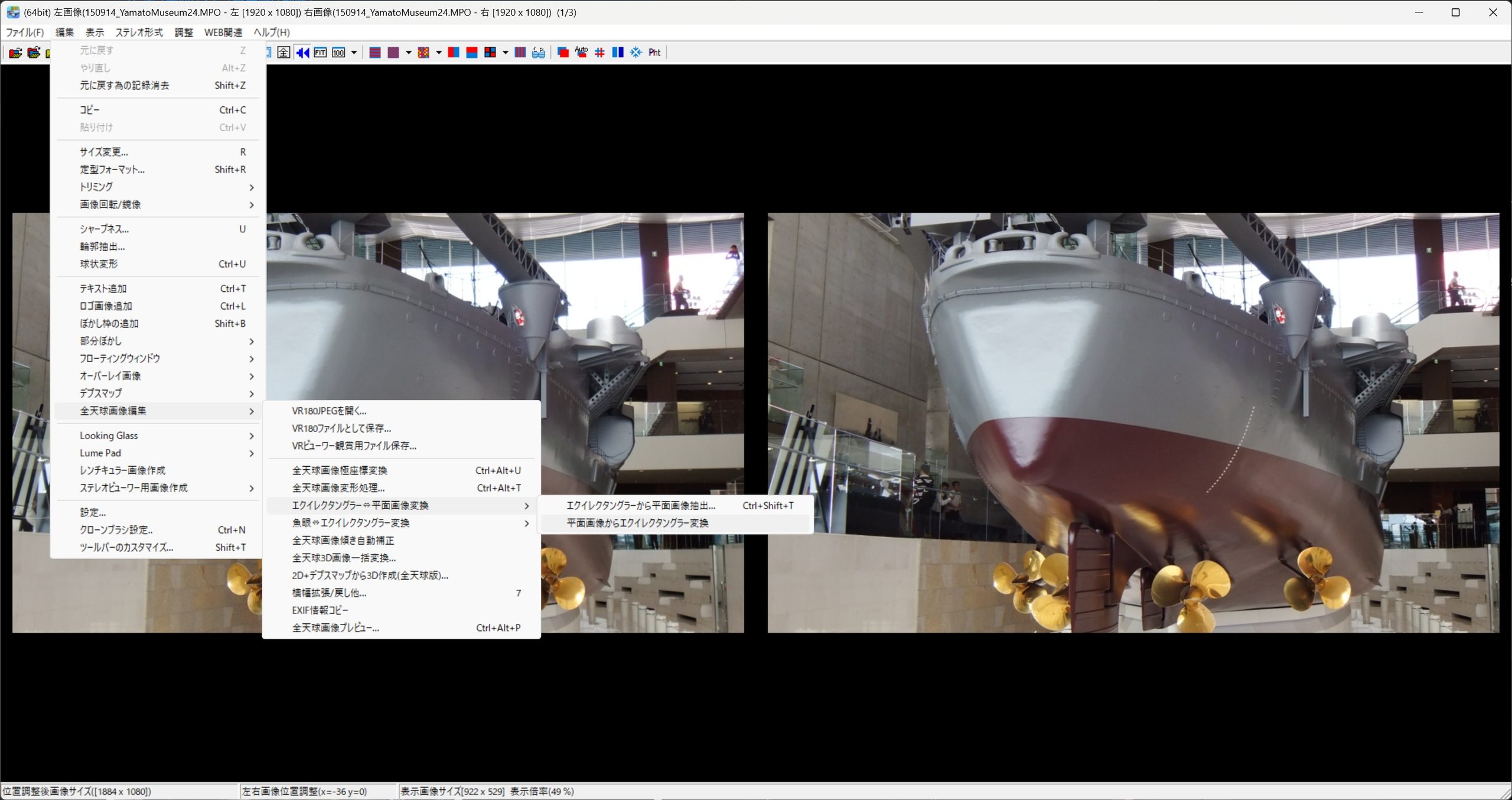Open dropdown arrow after four-square grid icon
Screen dimensions: 1512x800
click(506, 53)
